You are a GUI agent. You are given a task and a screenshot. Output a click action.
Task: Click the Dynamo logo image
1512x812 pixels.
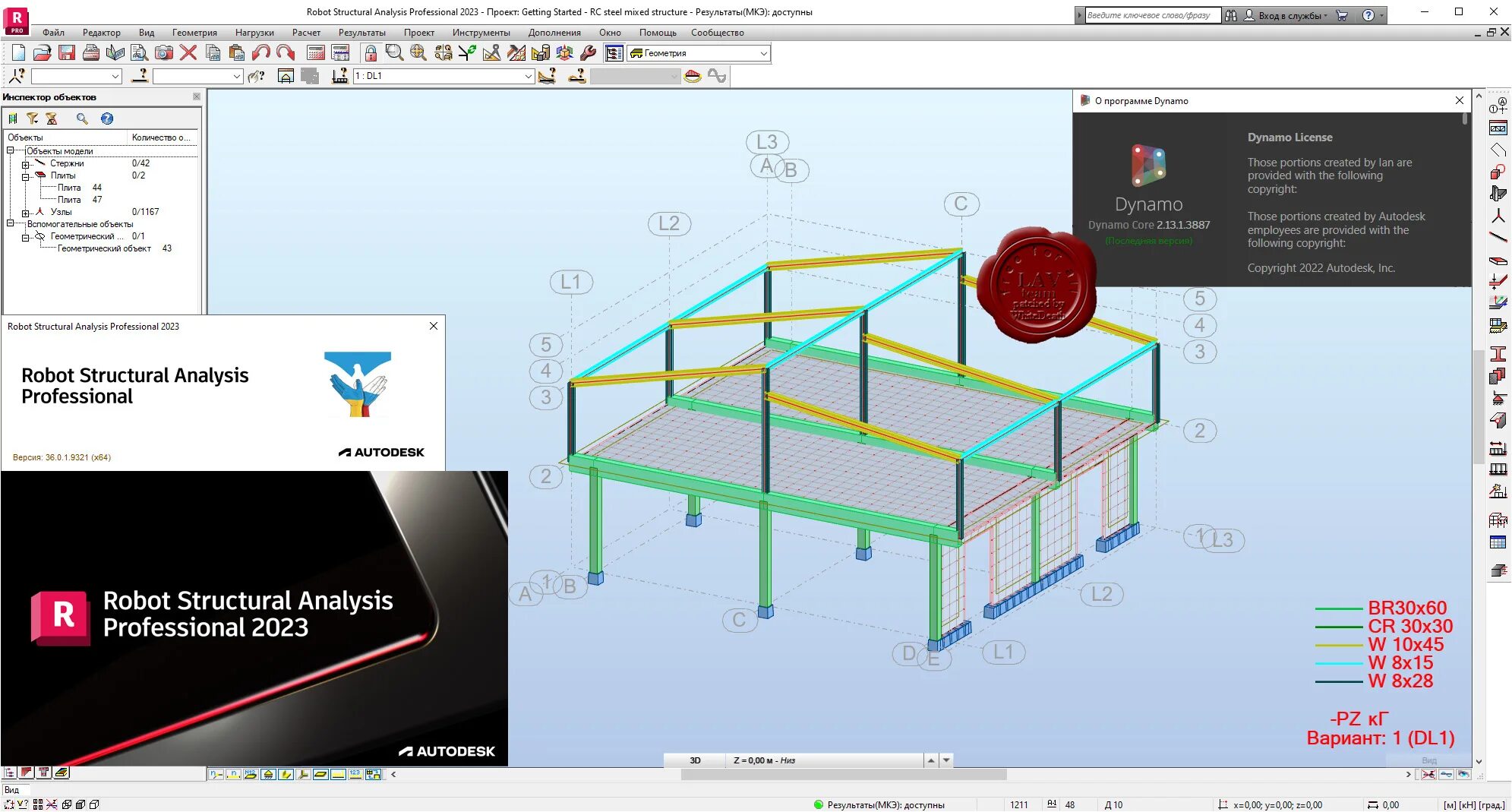click(x=1148, y=165)
